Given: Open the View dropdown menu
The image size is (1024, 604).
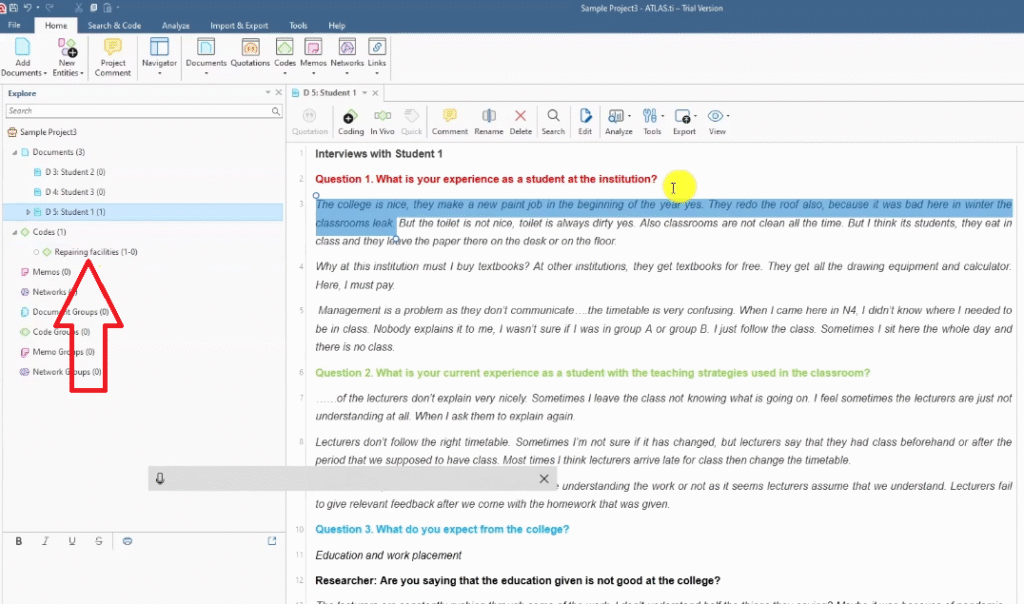Looking at the screenshot, I should pos(717,121).
